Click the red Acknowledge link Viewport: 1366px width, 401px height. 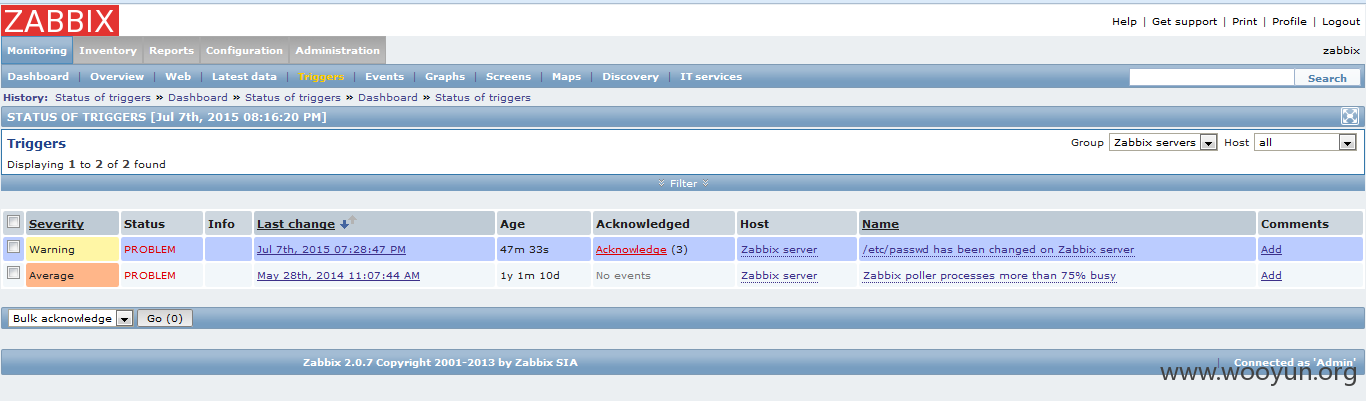tap(631, 249)
